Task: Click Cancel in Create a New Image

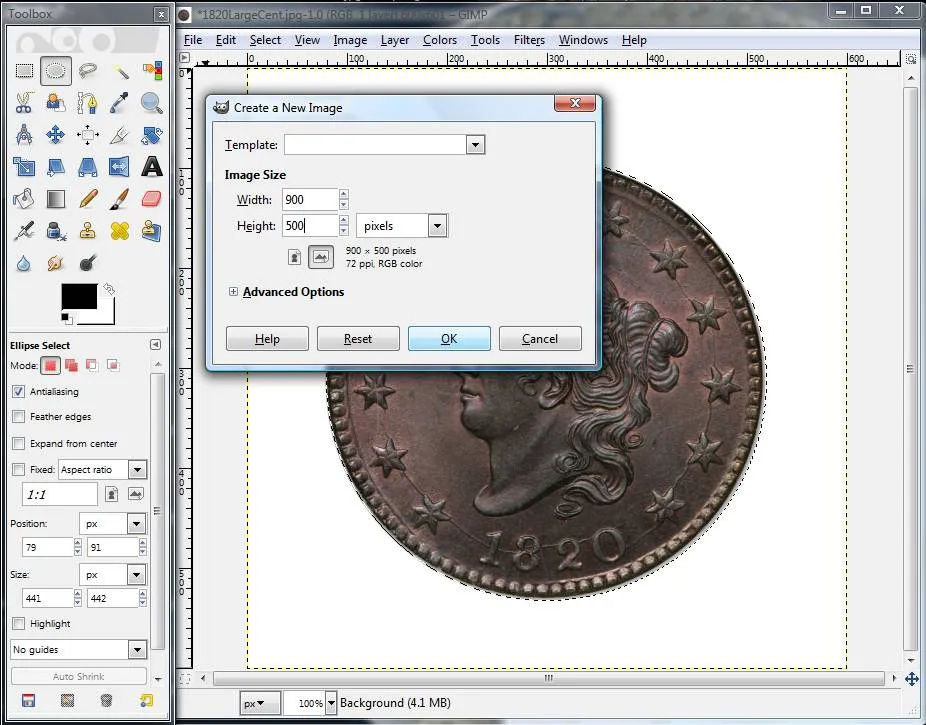Action: point(540,339)
